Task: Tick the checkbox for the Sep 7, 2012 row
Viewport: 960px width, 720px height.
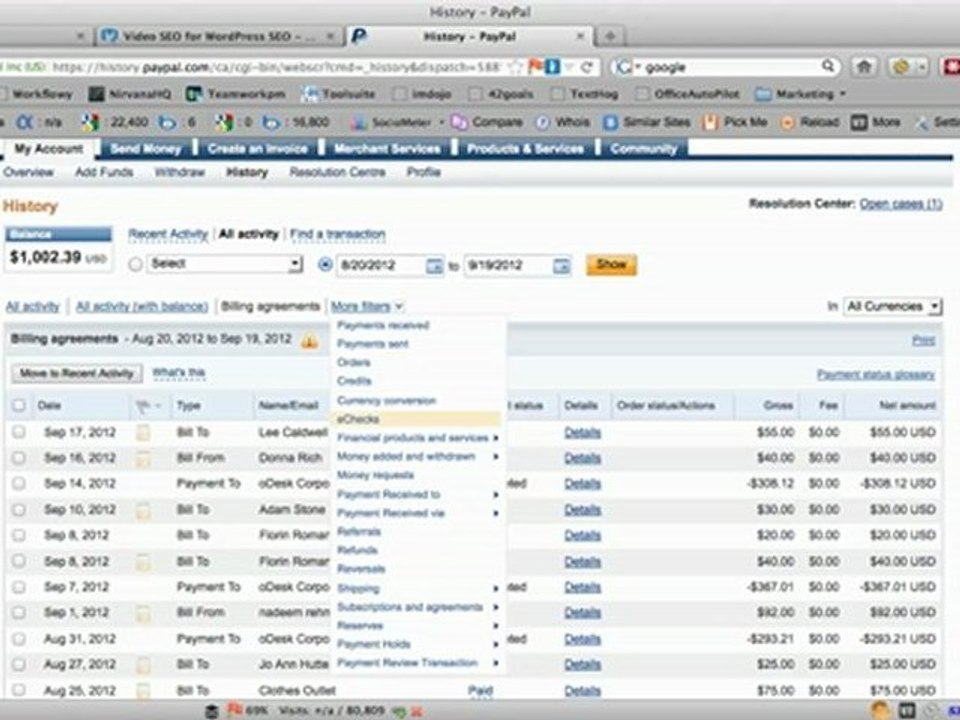Action: click(x=19, y=587)
